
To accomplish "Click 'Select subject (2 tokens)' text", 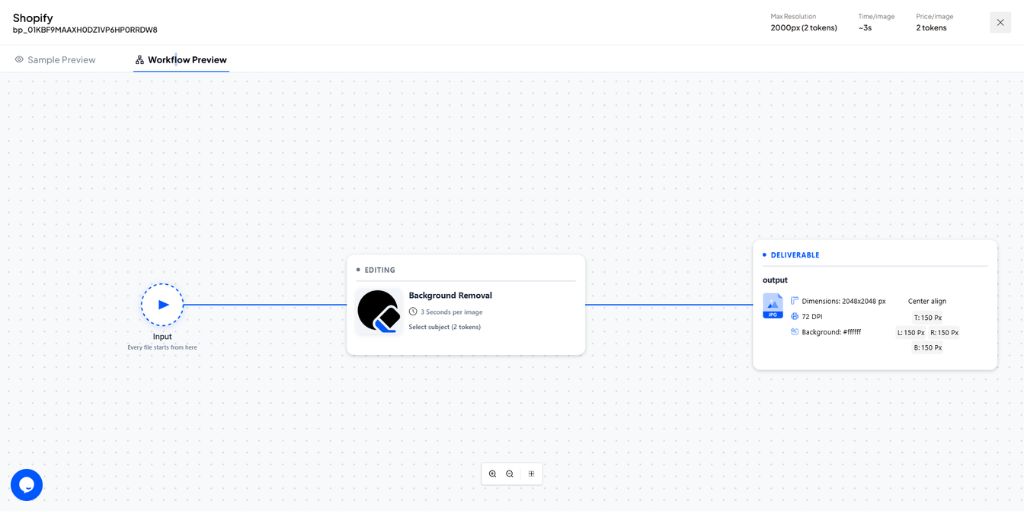I will pos(445,327).
